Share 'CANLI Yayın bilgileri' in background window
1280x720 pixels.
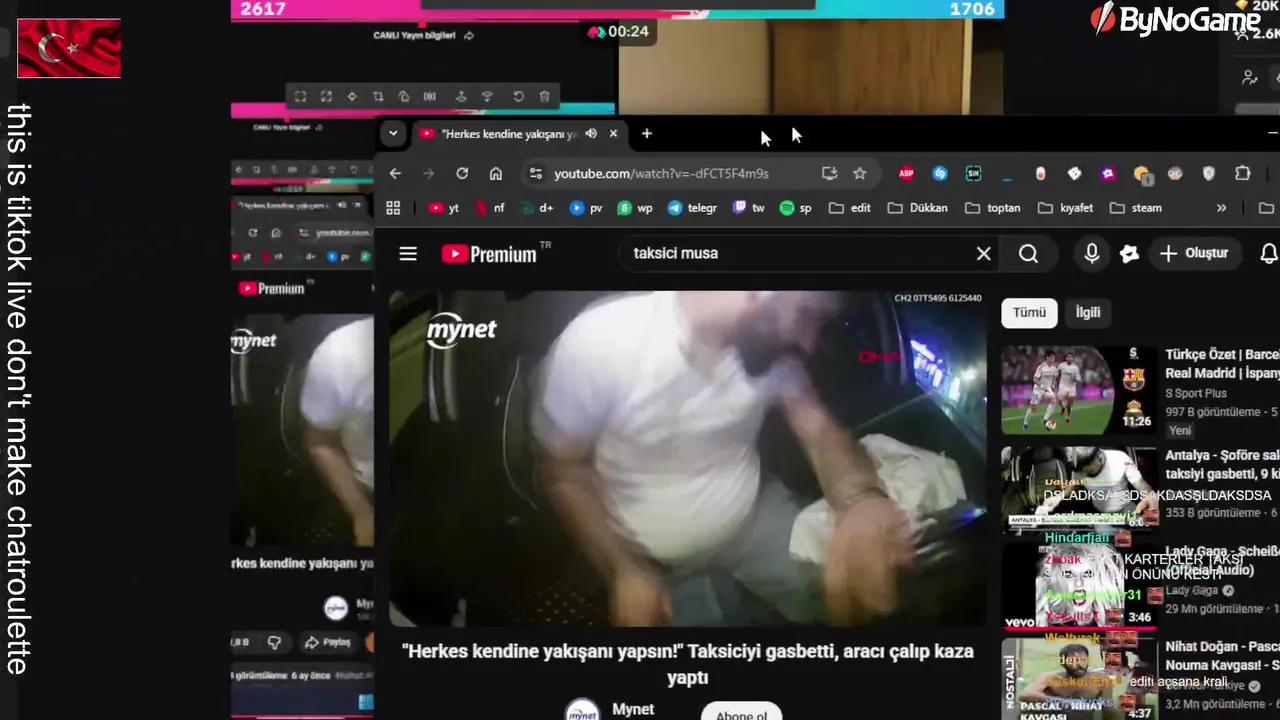(x=469, y=36)
